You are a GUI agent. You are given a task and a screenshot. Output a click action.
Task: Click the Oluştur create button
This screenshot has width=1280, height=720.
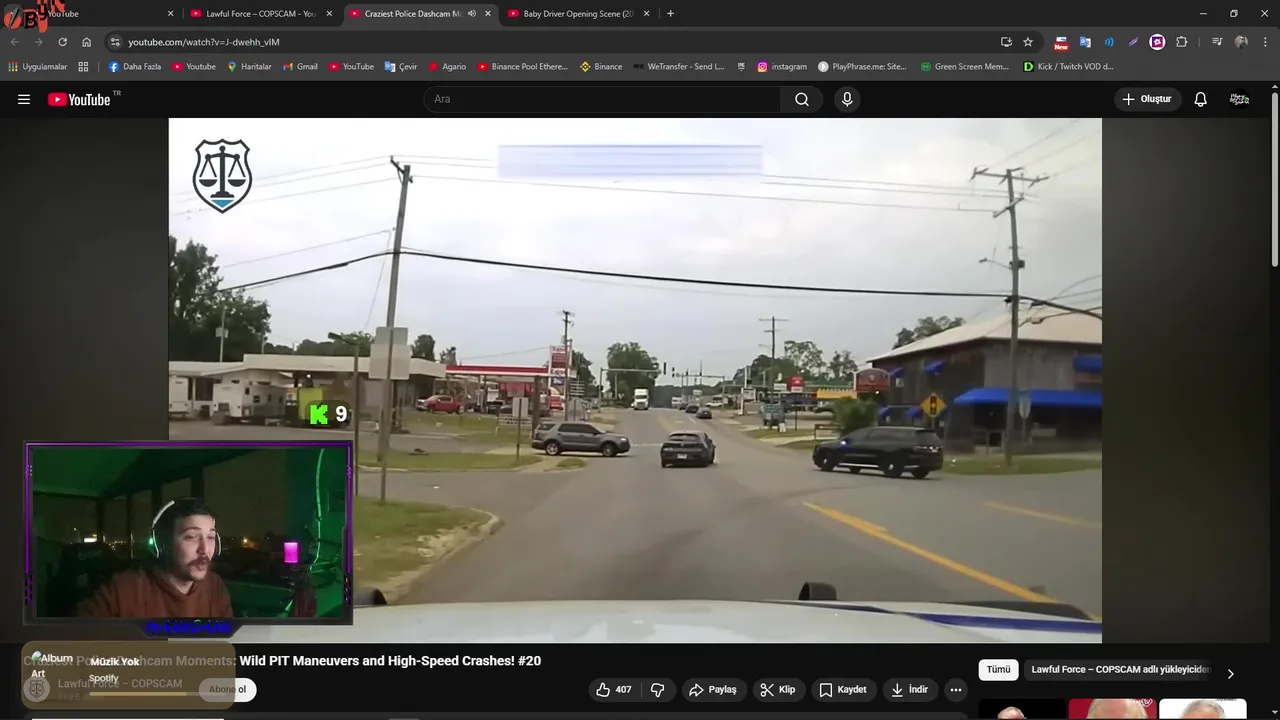click(x=1147, y=99)
